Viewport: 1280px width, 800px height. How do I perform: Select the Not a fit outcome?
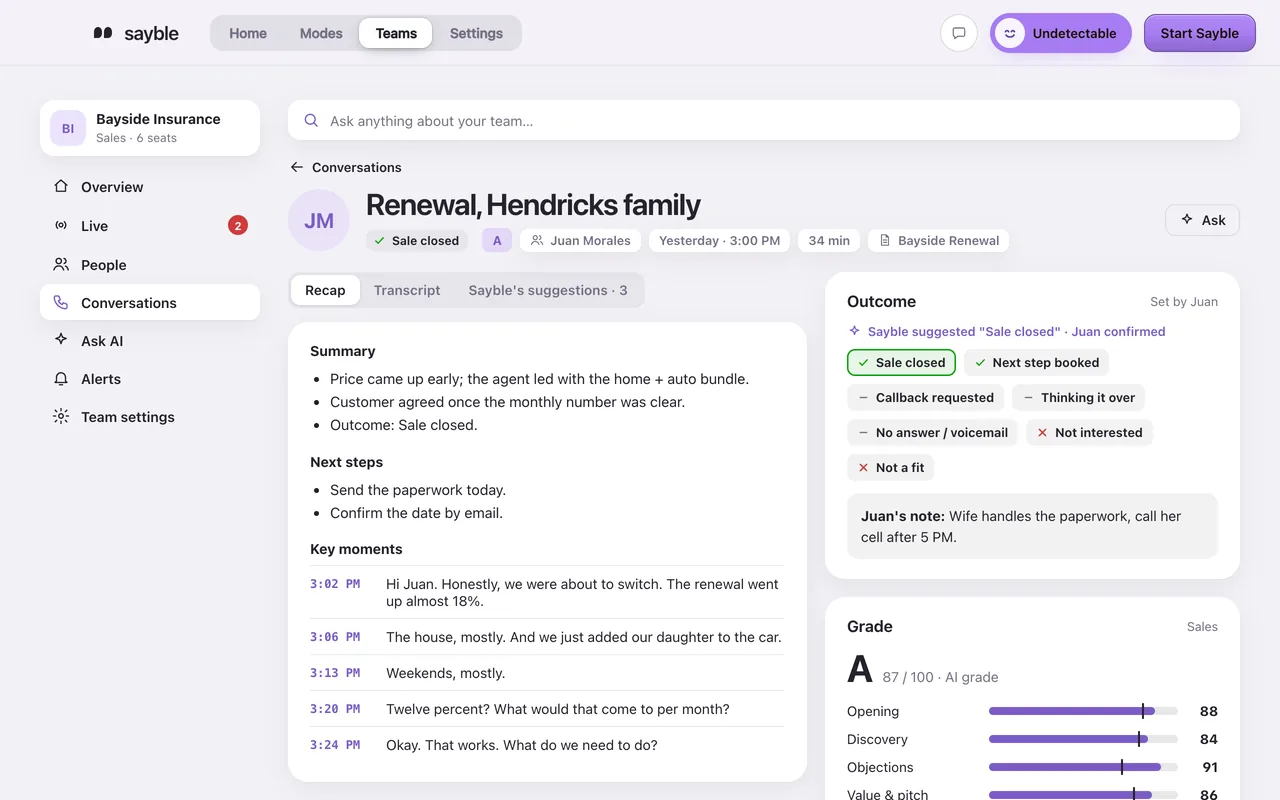coord(891,467)
